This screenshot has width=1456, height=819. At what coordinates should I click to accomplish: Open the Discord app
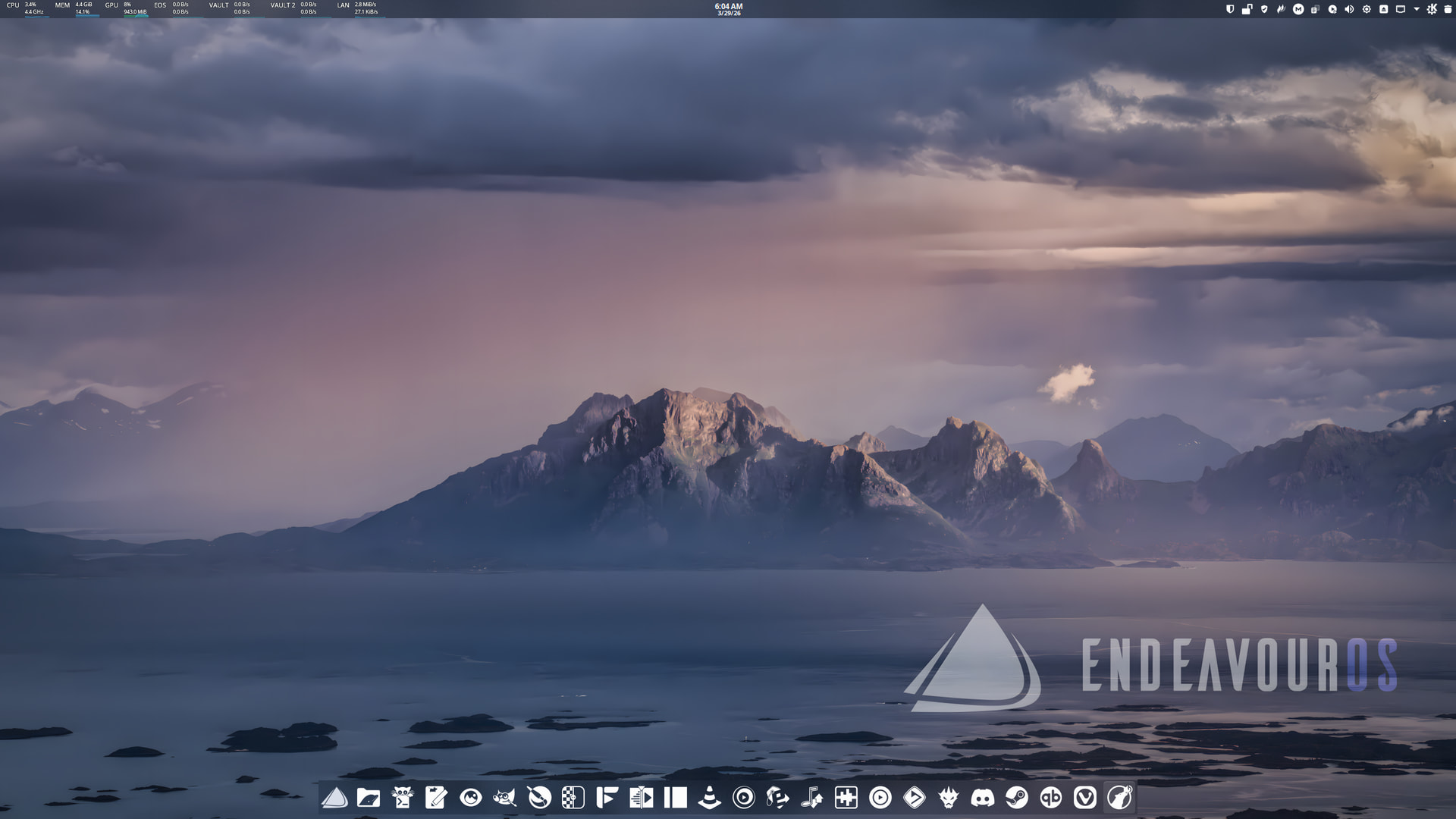pos(983,798)
